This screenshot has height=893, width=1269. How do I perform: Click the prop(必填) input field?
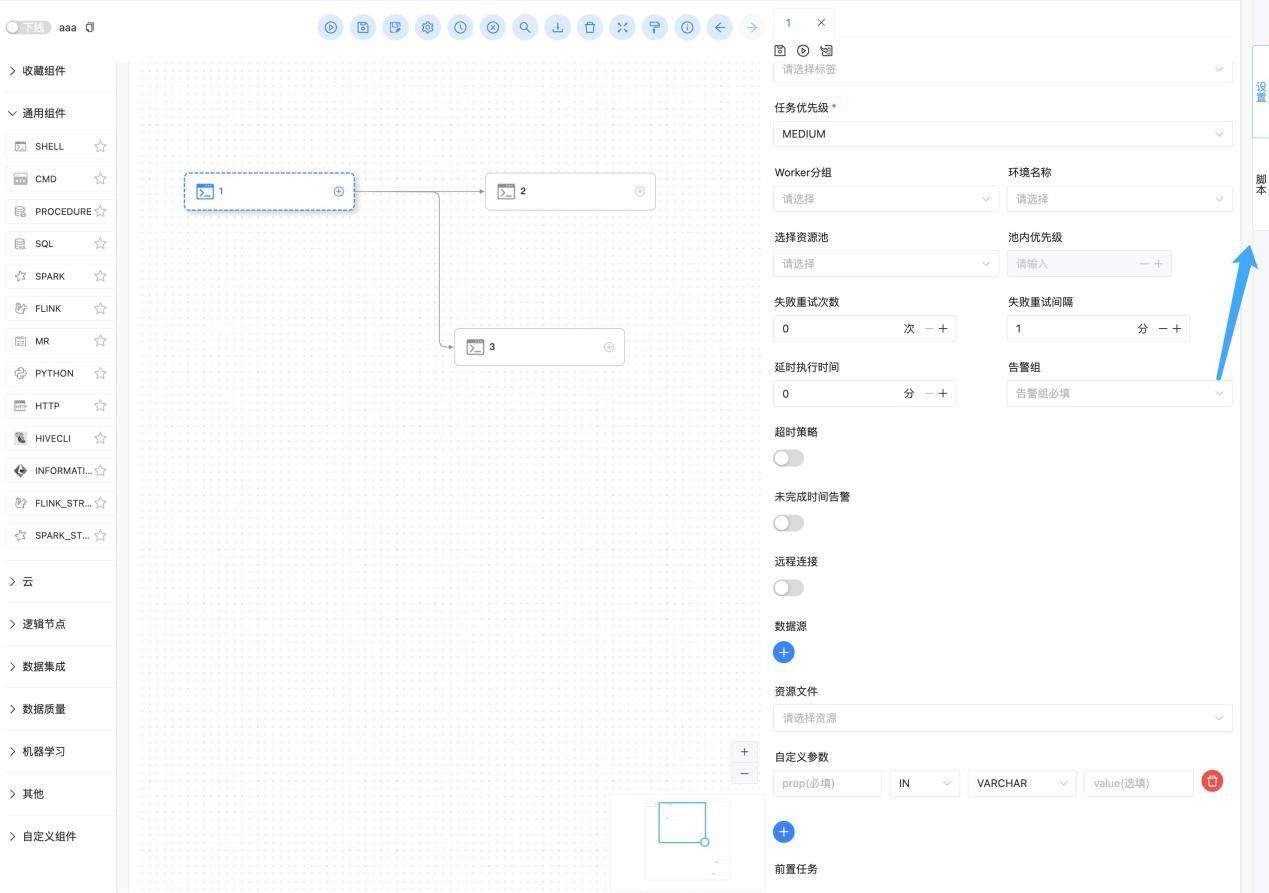(x=827, y=783)
